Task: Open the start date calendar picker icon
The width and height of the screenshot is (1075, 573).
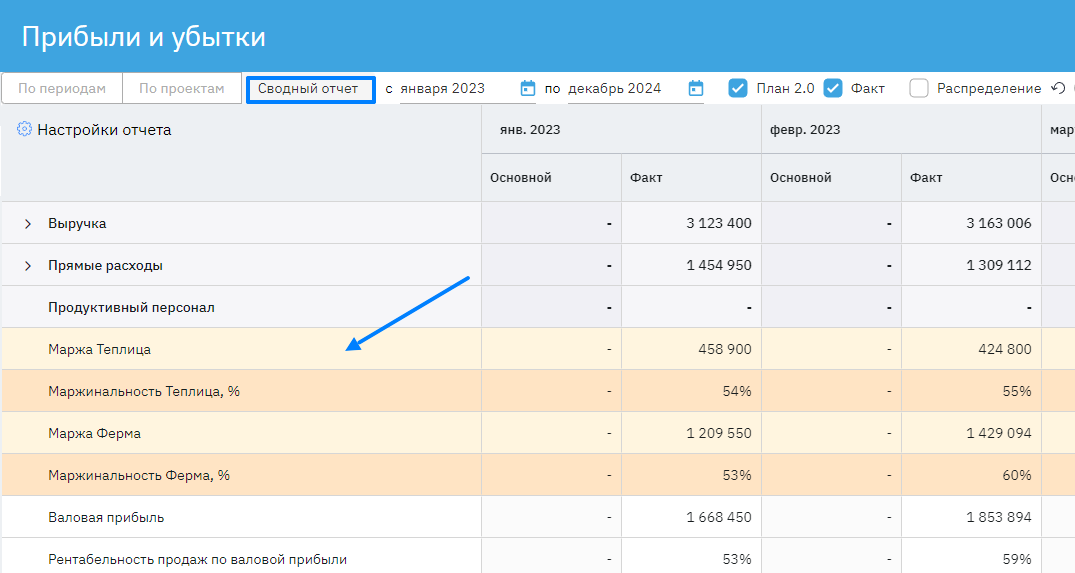Action: (528, 88)
